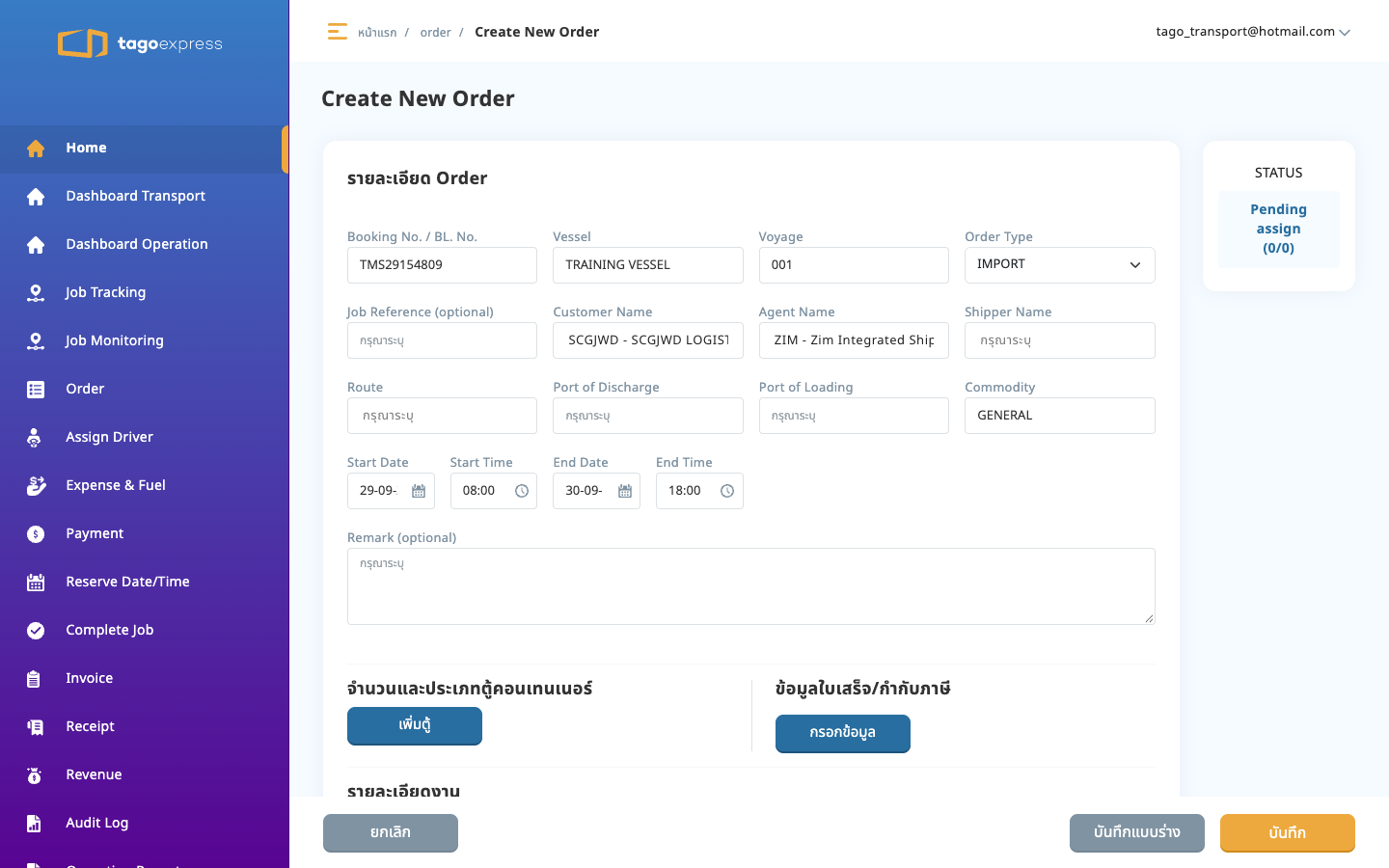
Task: Click the Invoice clipboard icon
Action: point(34,679)
